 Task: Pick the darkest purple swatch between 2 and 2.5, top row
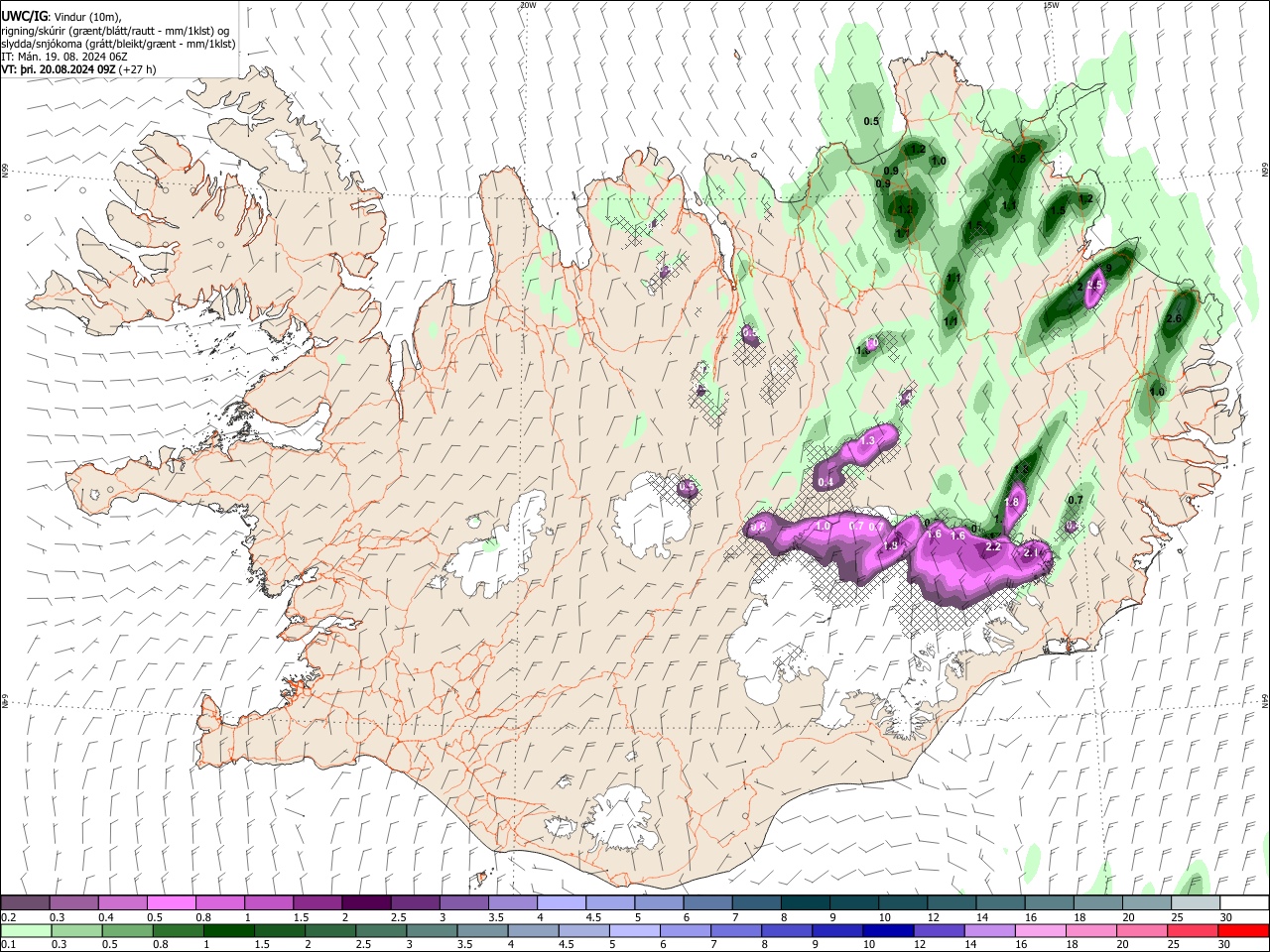(366, 902)
